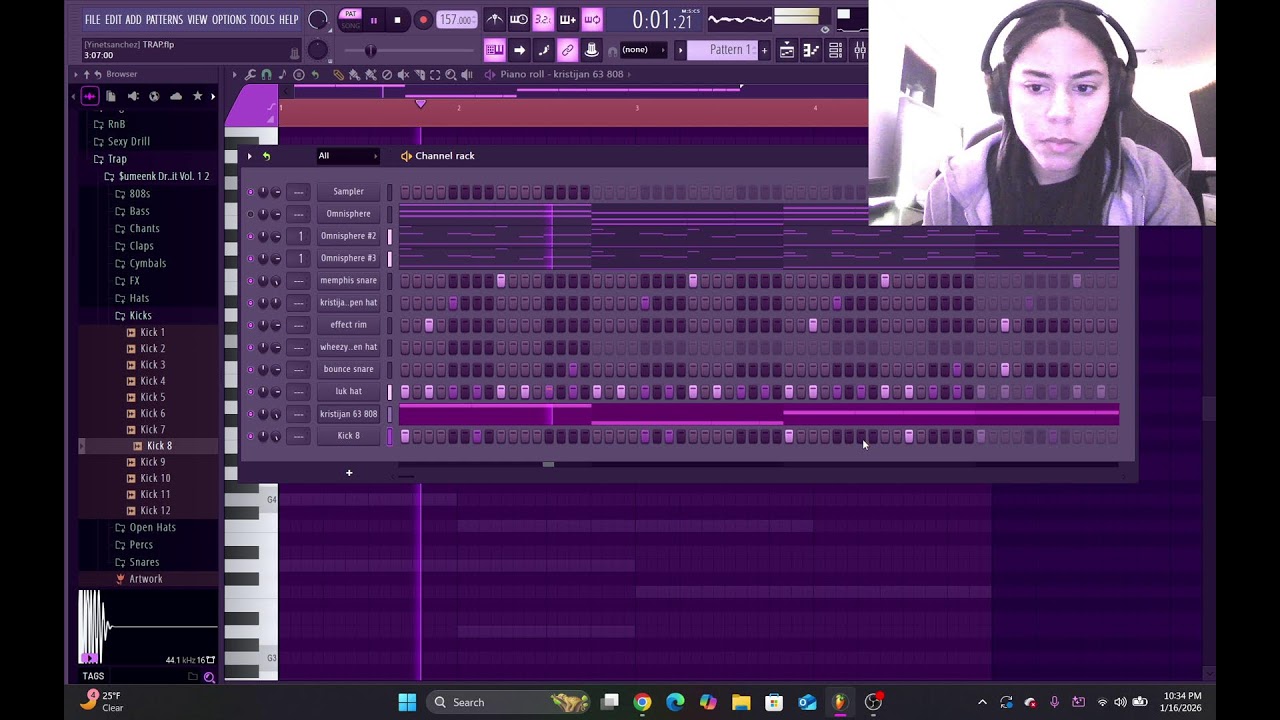The image size is (1280, 720).
Task: Expand the Snares folder in browser
Action: [x=144, y=563]
